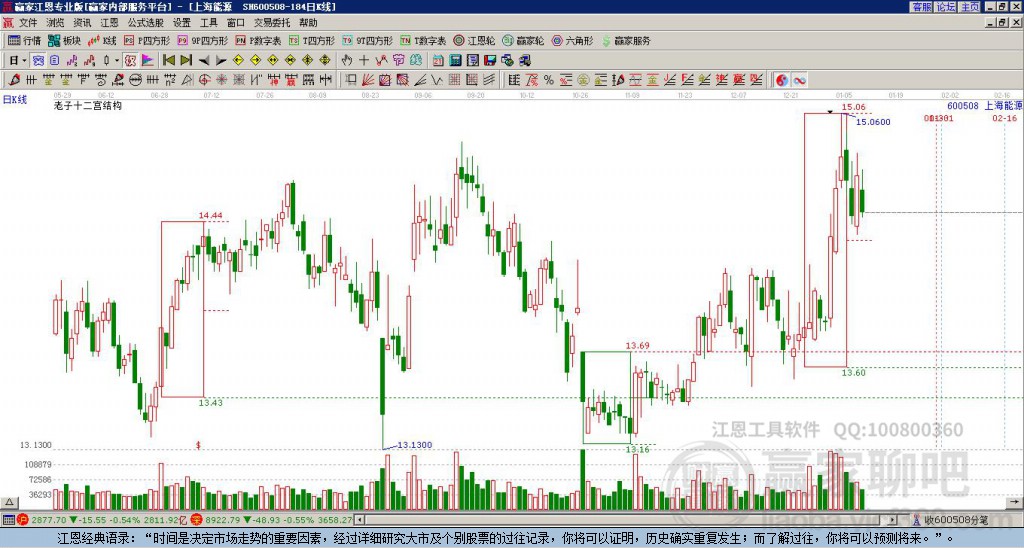This screenshot has width=1024, height=548.
Task: Click the circled crosshair target tool
Action: click(x=204, y=80)
